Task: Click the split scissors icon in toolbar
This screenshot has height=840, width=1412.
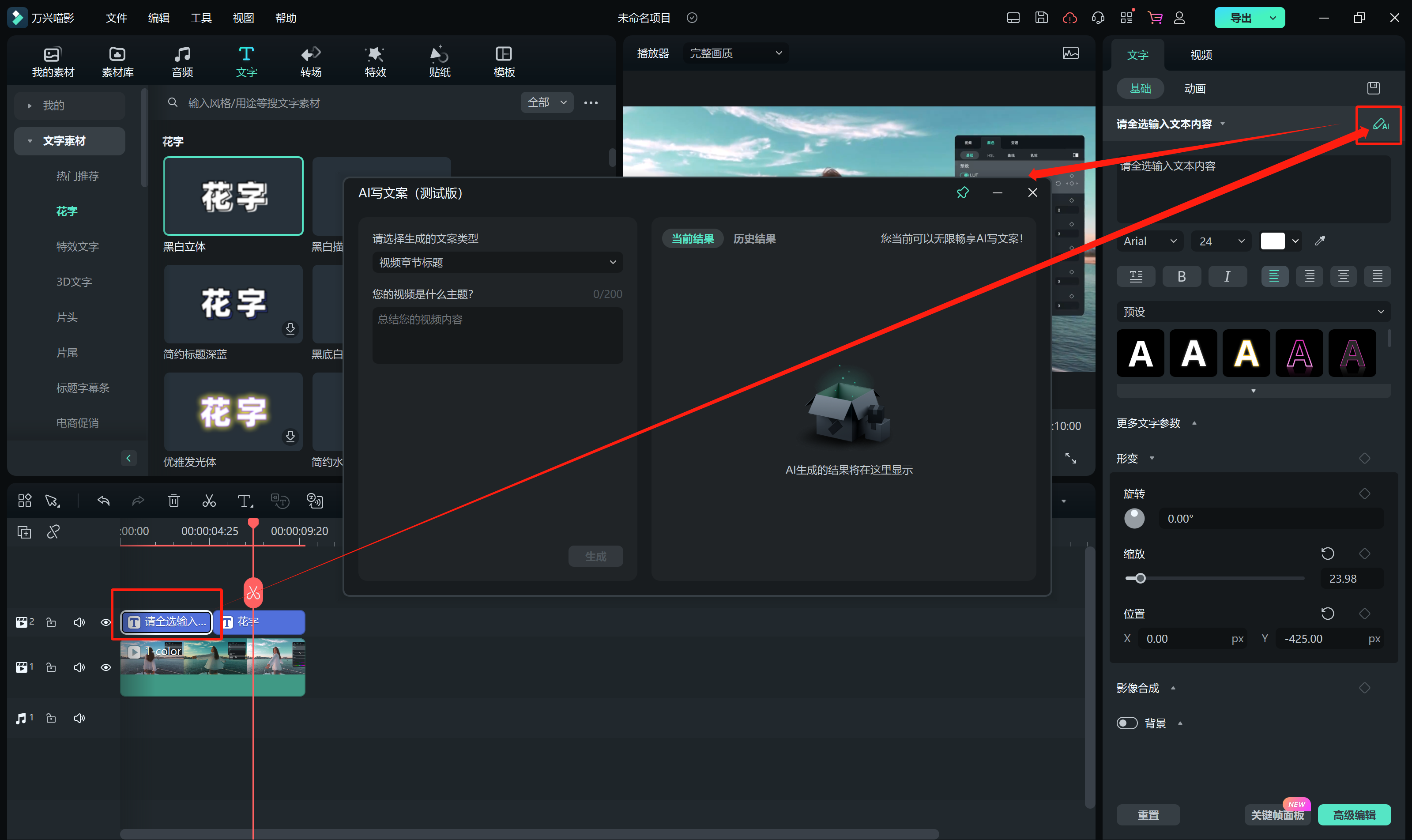Action: [x=209, y=501]
